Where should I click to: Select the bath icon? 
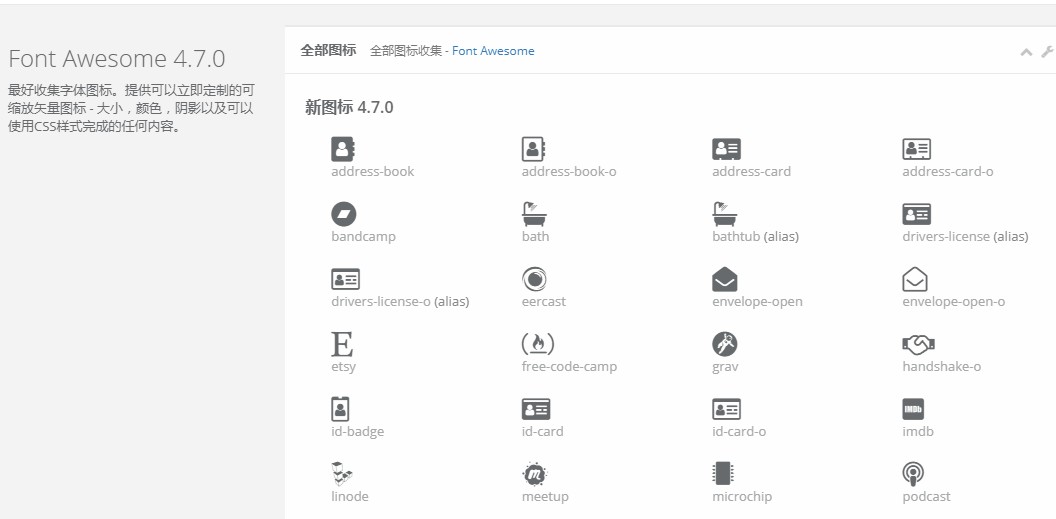[x=535, y=214]
